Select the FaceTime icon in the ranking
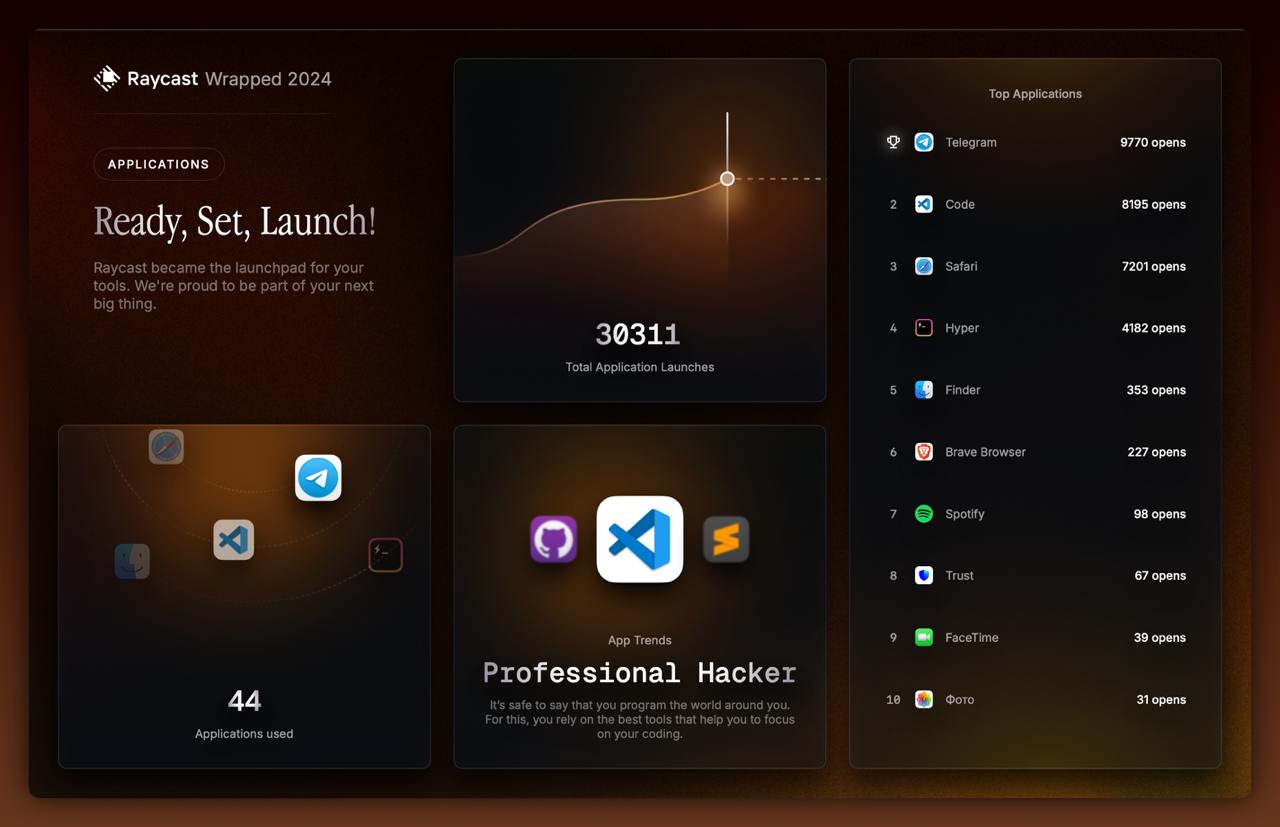Screen dimensions: 1280x827 pyautogui.click(x=924, y=638)
